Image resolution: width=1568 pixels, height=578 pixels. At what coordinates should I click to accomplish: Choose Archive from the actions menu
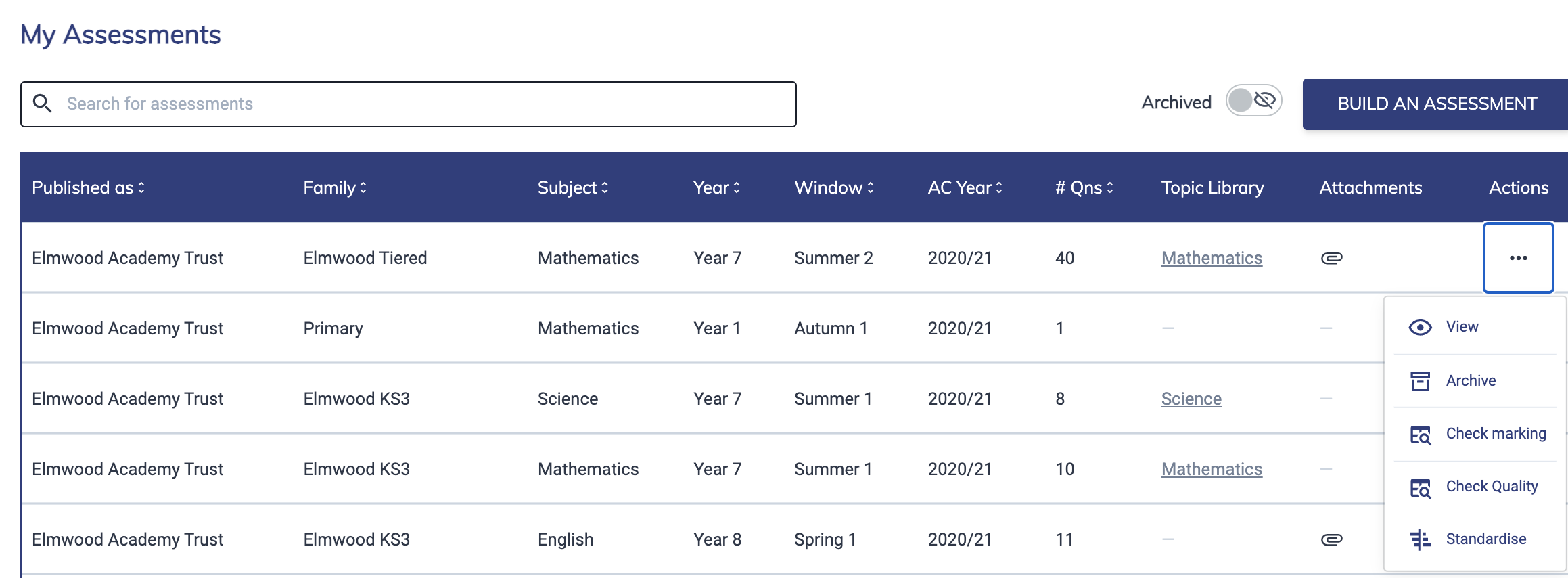click(x=1471, y=380)
